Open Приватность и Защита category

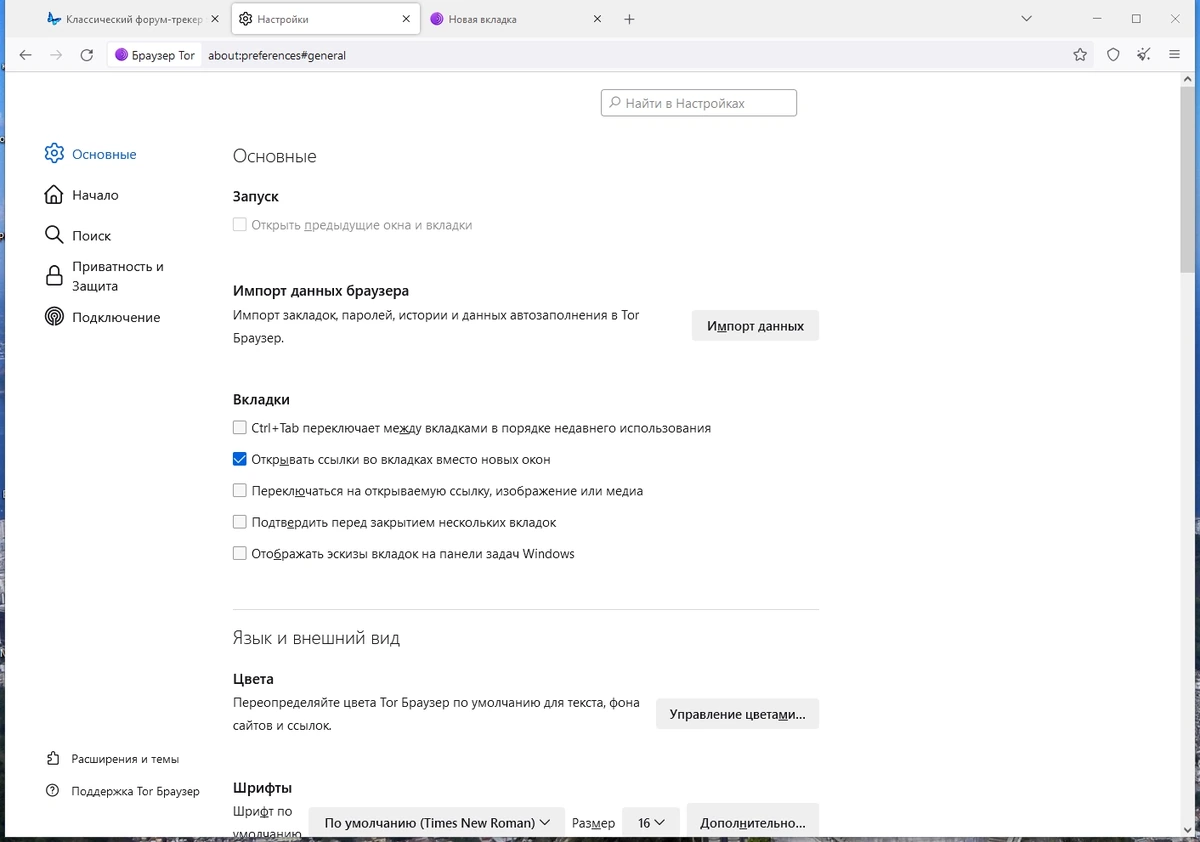coord(105,276)
